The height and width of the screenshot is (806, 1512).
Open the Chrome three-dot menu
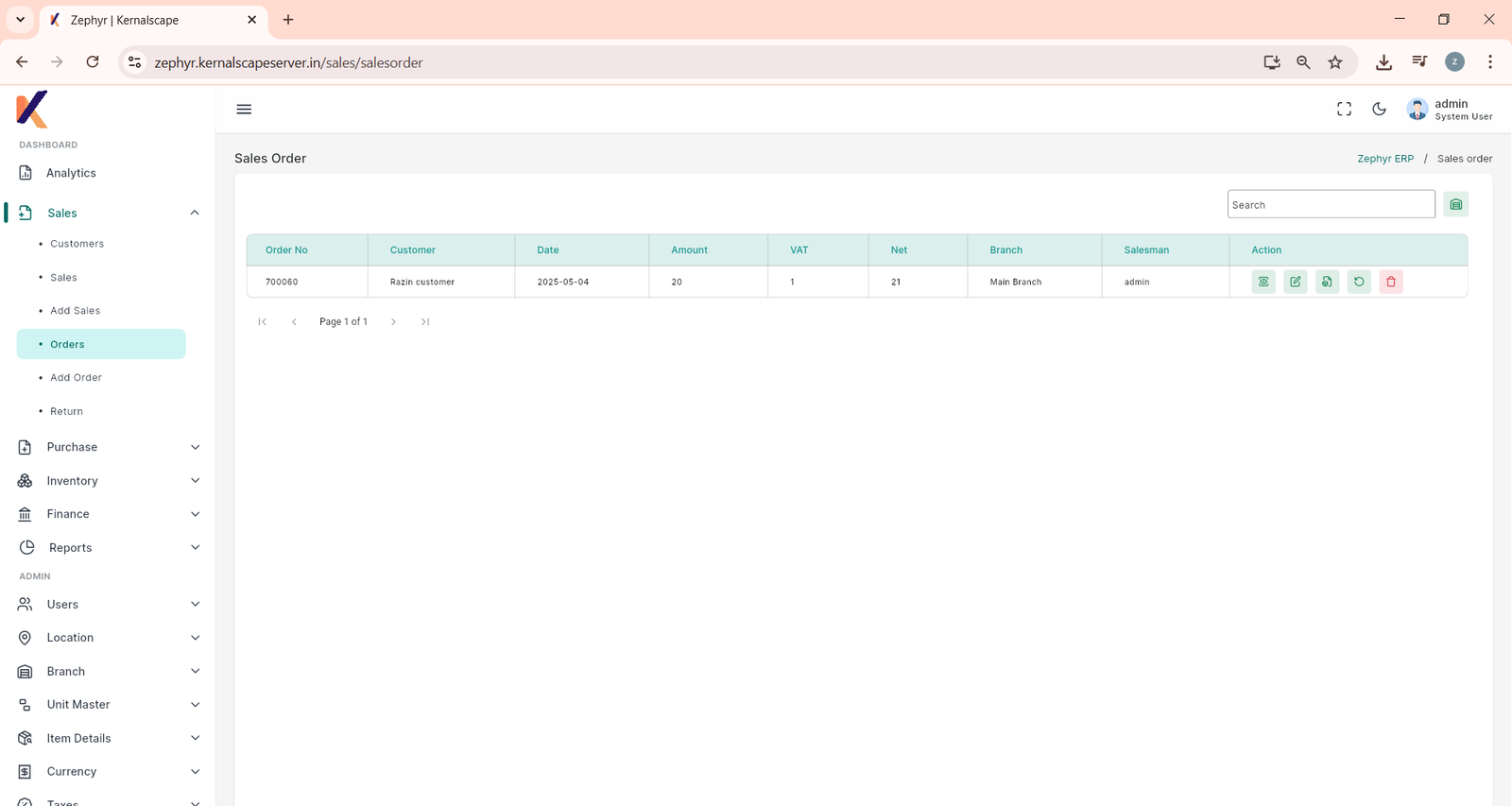(1490, 62)
